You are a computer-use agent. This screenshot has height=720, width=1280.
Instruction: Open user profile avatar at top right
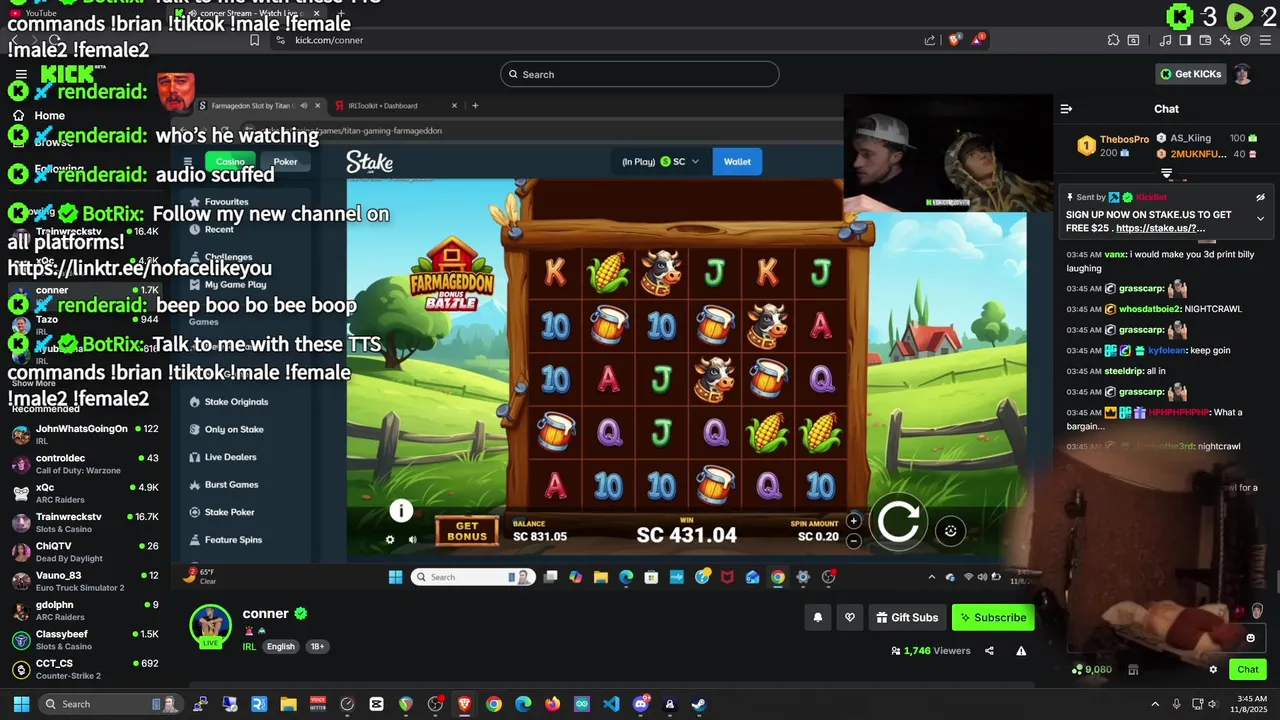(1242, 74)
